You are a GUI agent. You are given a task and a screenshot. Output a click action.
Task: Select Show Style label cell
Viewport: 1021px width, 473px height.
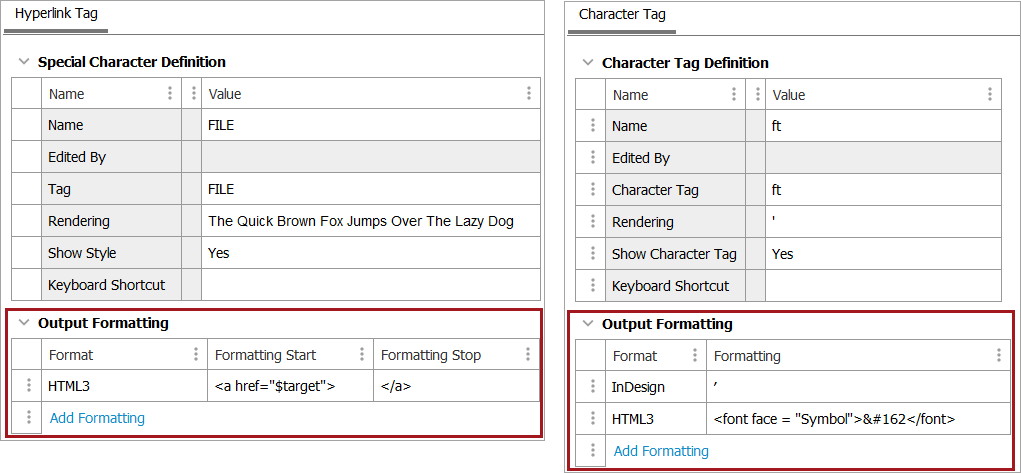pos(111,253)
